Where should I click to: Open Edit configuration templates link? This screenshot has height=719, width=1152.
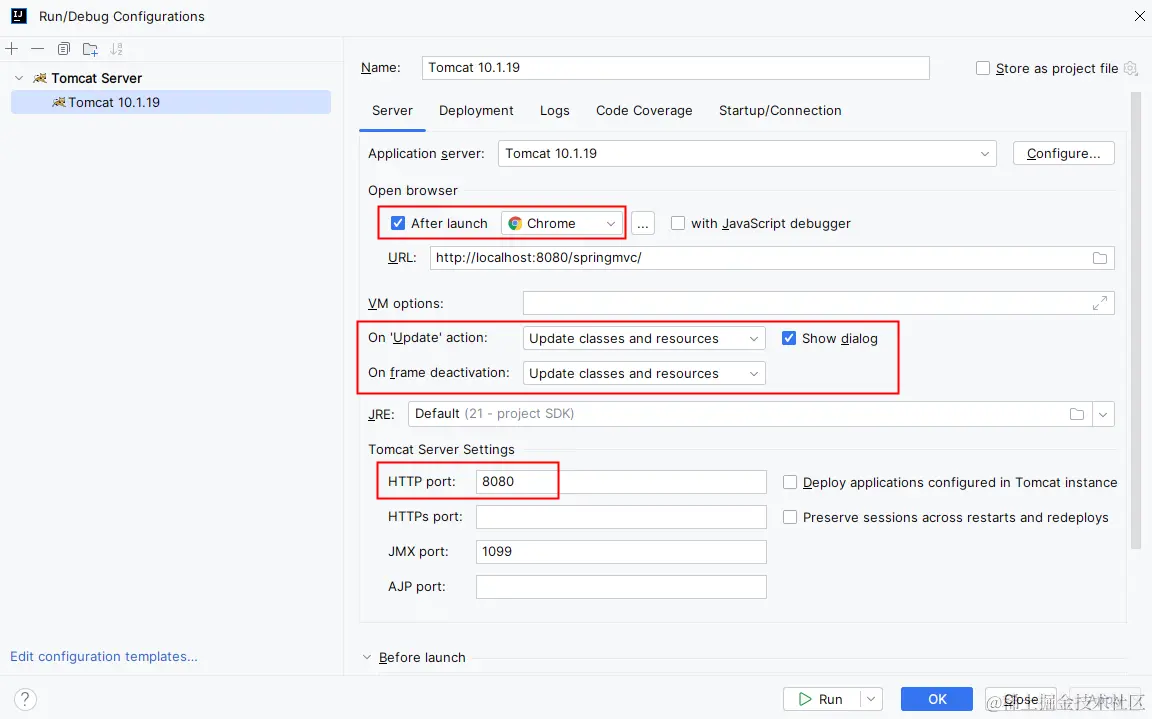[104, 657]
